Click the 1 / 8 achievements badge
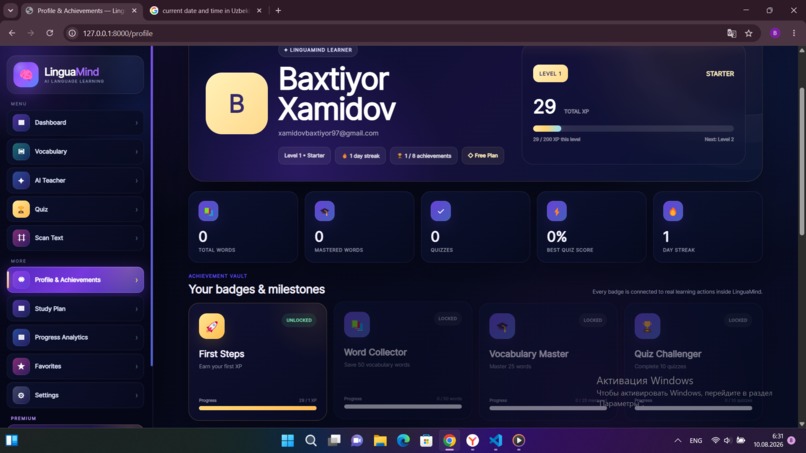This screenshot has width=806, height=453. 424,155
